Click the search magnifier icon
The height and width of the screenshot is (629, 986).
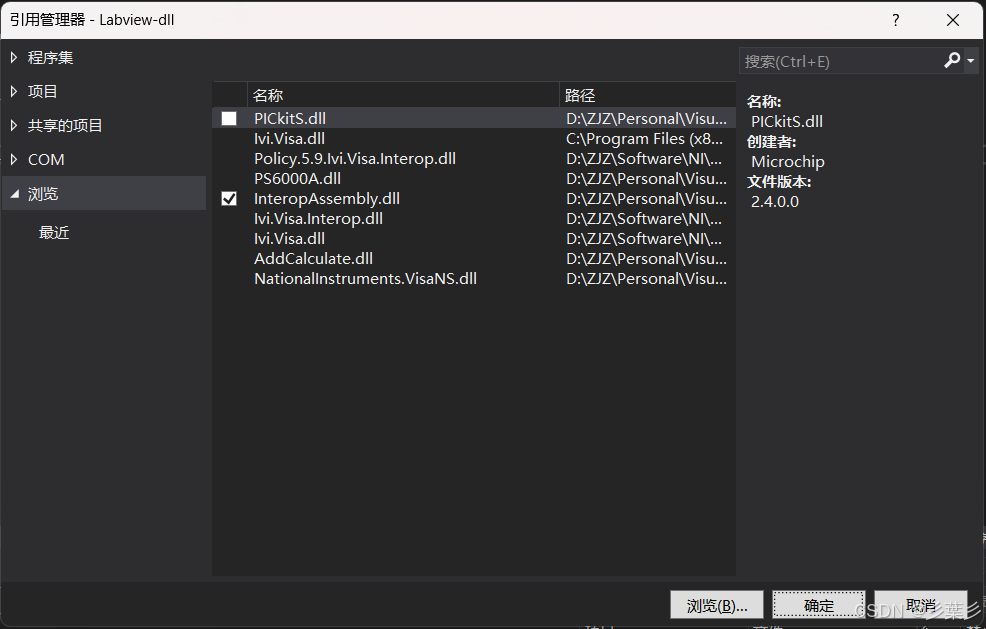(951, 60)
